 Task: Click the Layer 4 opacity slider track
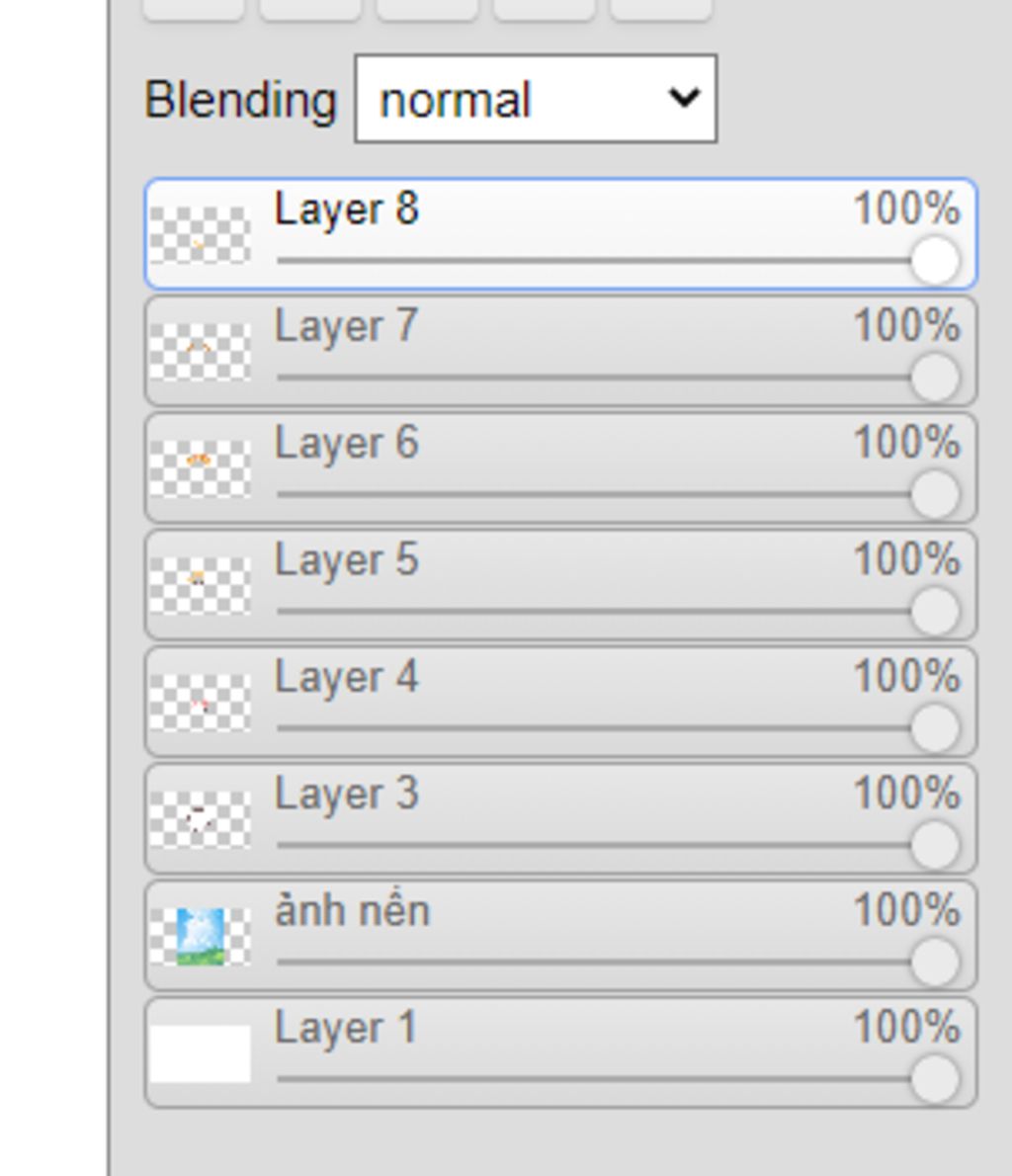pos(593,728)
